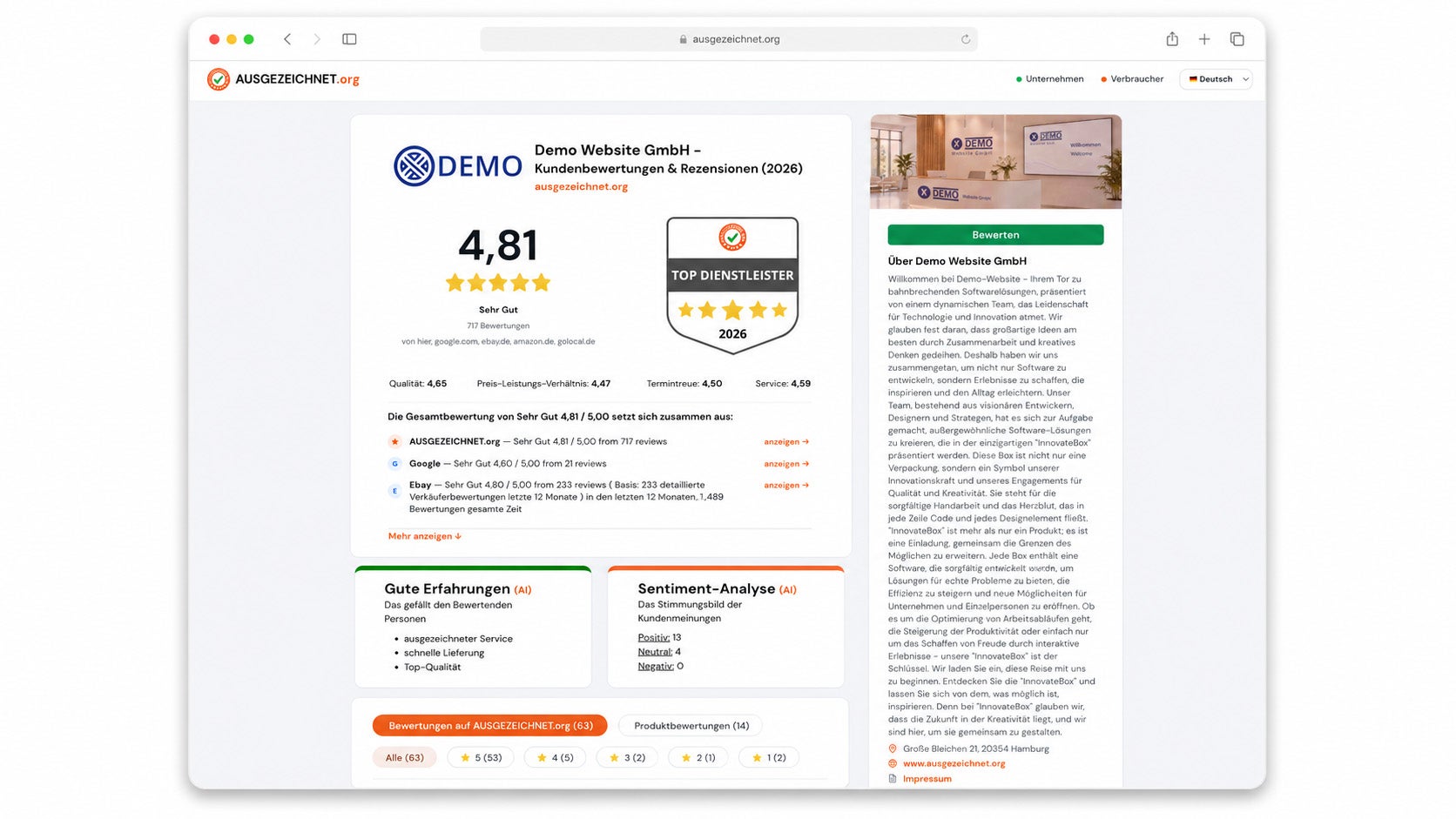Click the Qualität: 4,65 rating

click(418, 384)
